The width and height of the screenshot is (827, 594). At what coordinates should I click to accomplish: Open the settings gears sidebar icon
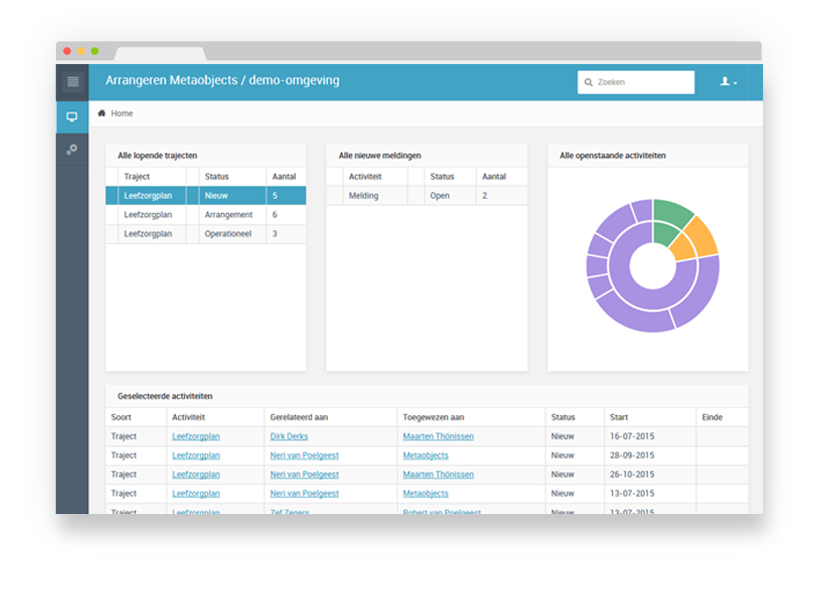click(x=72, y=150)
